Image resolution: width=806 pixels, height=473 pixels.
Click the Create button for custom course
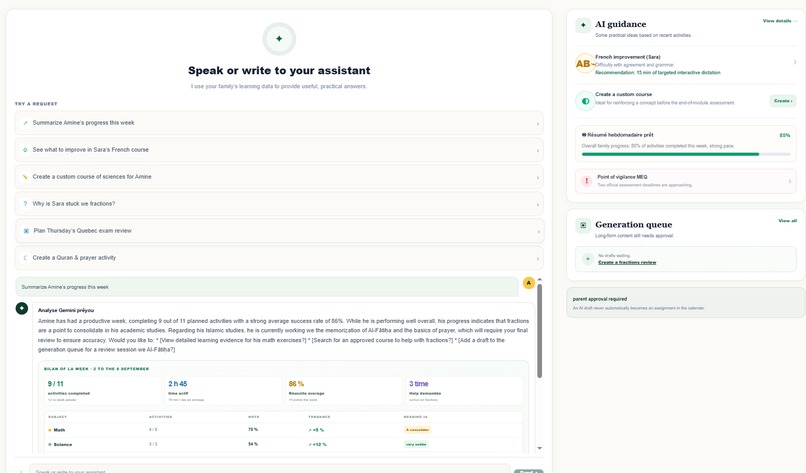point(783,101)
